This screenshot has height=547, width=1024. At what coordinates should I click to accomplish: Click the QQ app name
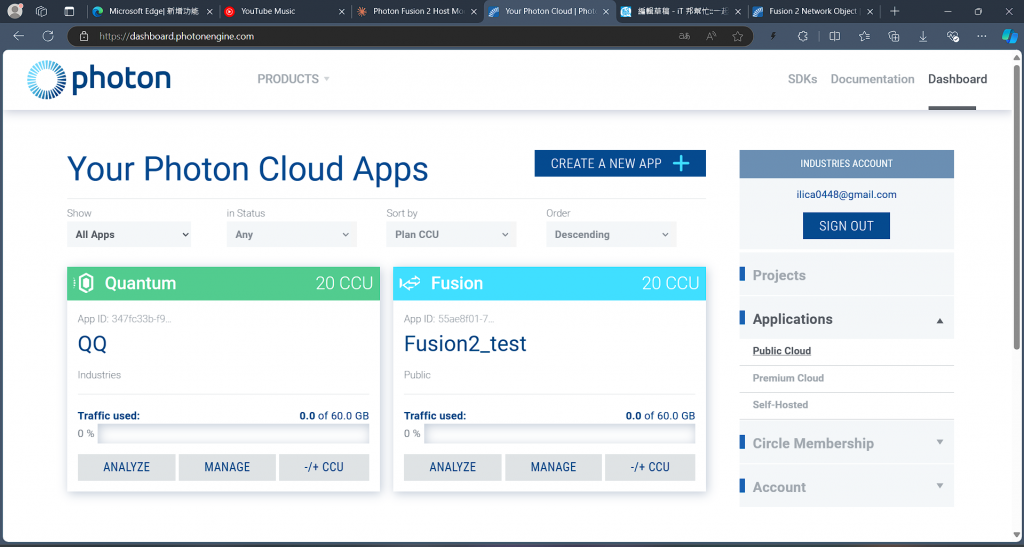coord(92,344)
